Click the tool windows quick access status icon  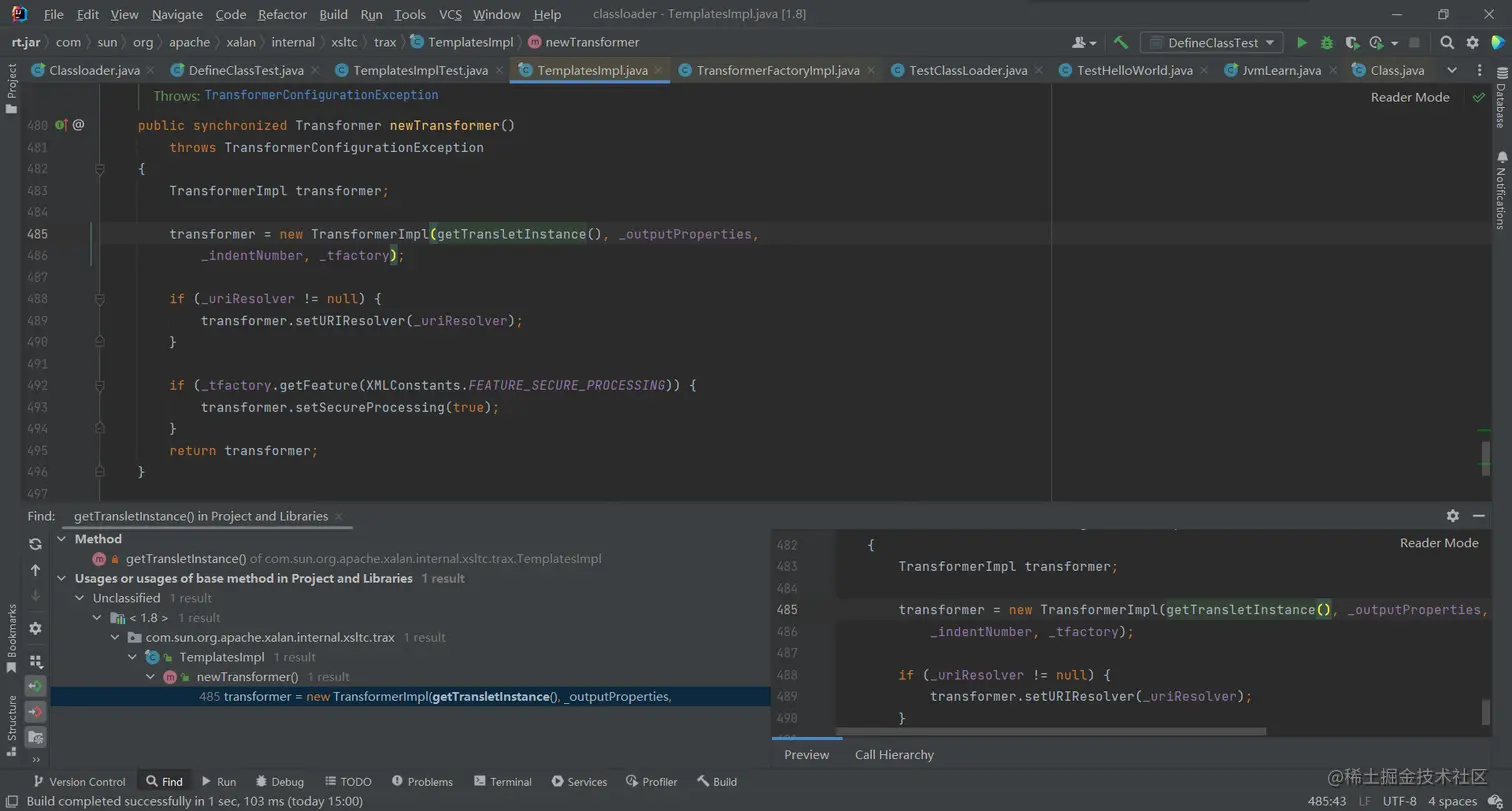[12, 801]
